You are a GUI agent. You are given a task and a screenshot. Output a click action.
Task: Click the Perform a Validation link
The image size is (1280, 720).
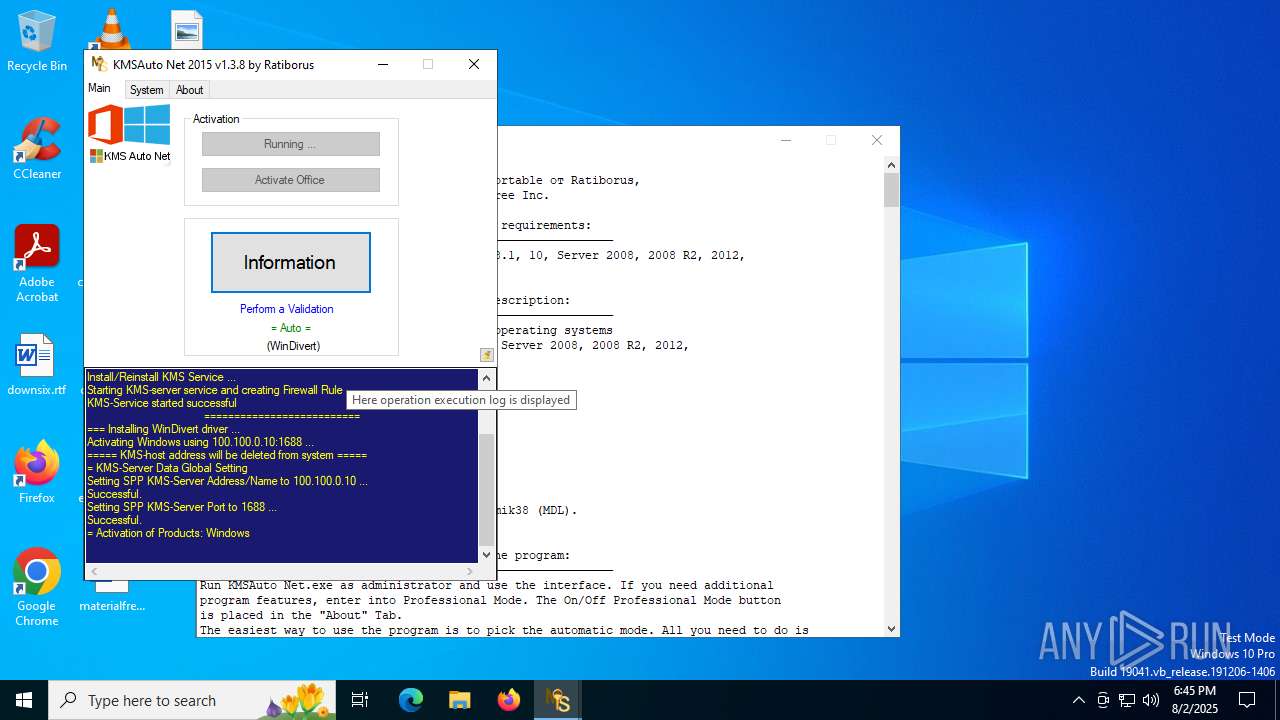[x=287, y=309]
